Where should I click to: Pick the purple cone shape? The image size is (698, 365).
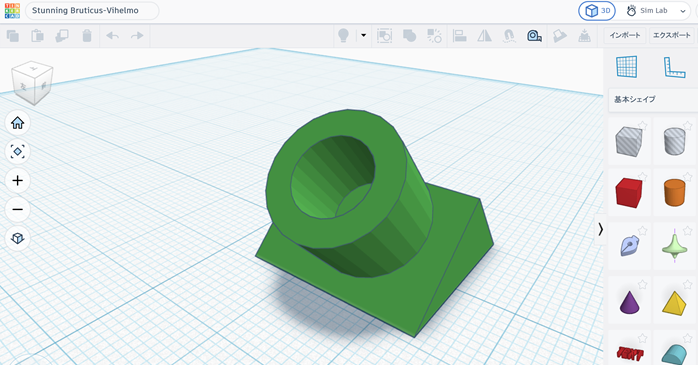coord(629,302)
